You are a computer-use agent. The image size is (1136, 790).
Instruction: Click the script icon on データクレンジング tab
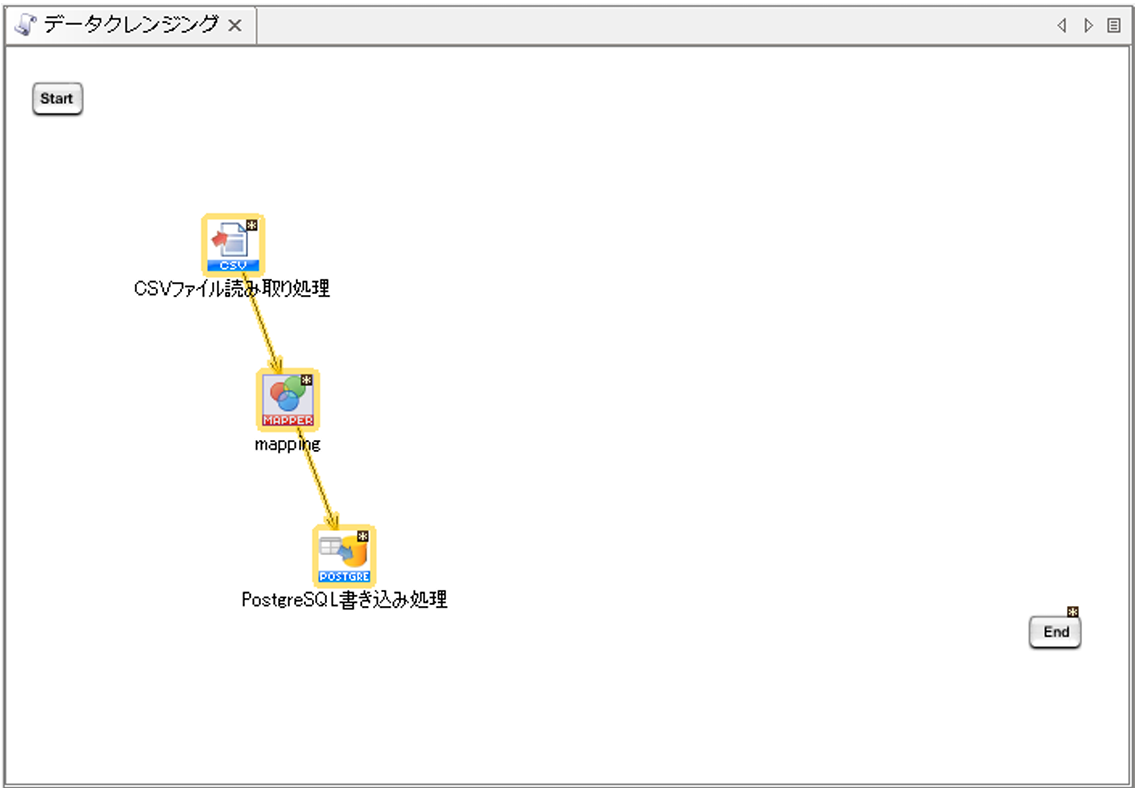(x=26, y=25)
